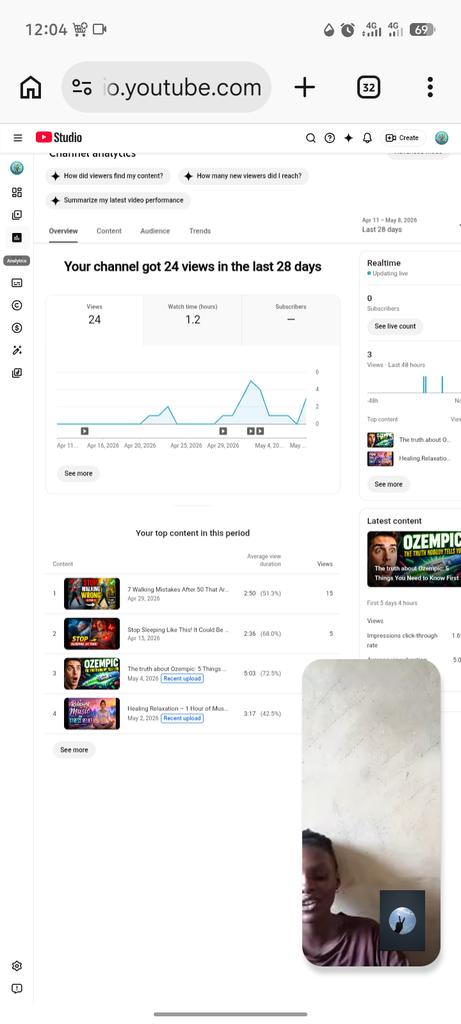Open Subtitles from the sidebar
The height and width of the screenshot is (1024, 461).
coord(17,283)
